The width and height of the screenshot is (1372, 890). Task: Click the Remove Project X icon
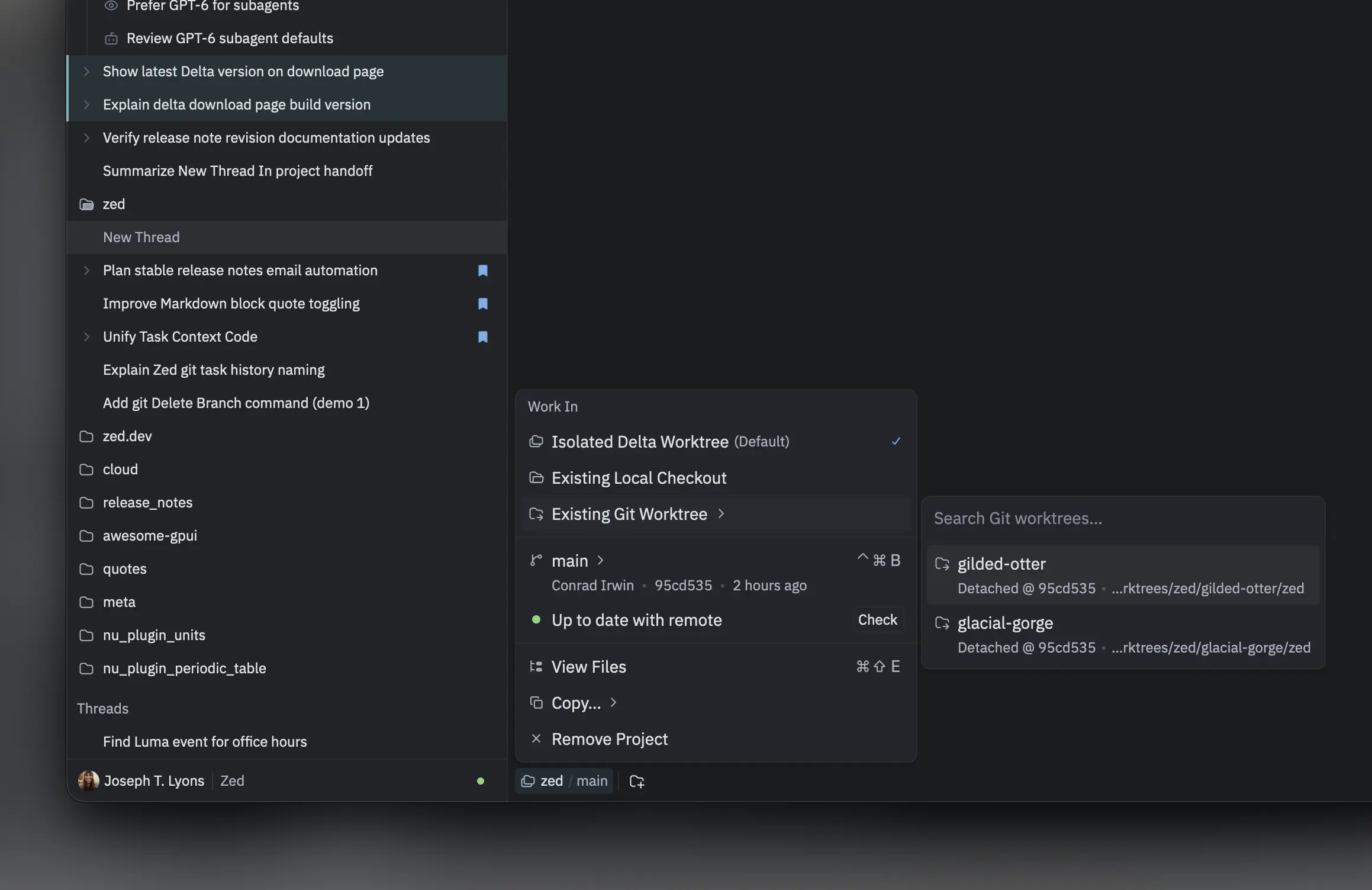tap(536, 738)
